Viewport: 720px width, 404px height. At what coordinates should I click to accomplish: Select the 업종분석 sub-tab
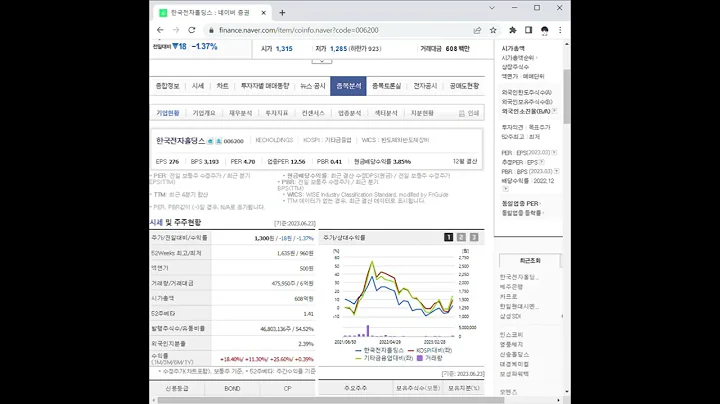pyautogui.click(x=349, y=113)
